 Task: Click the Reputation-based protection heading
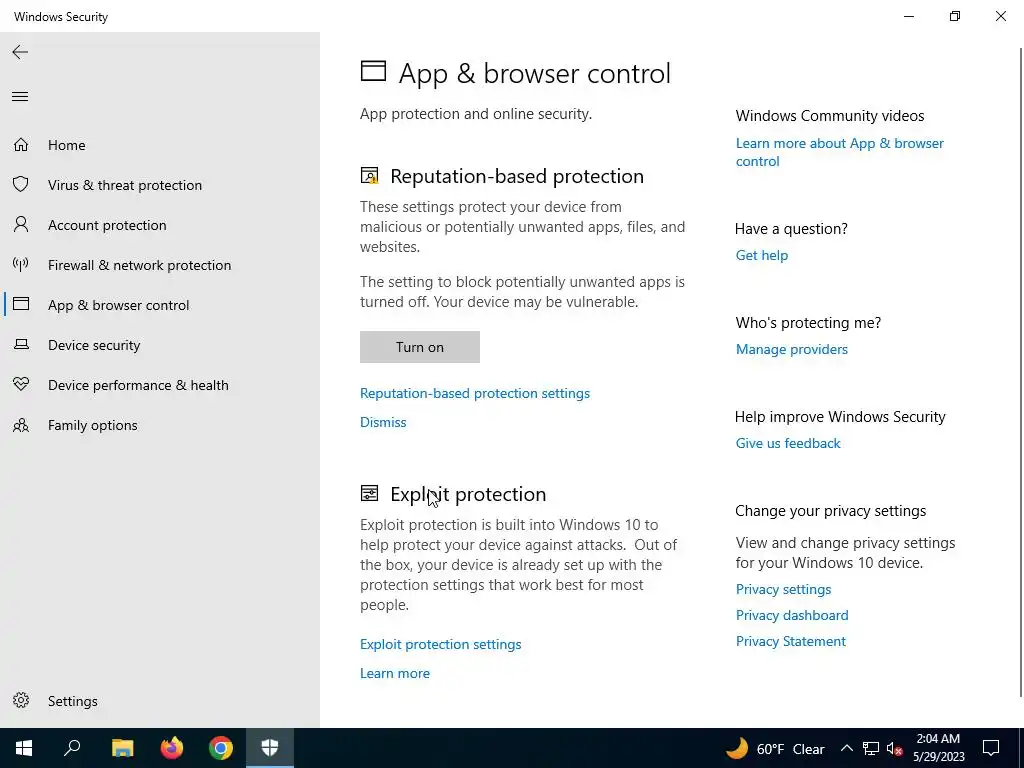[517, 176]
